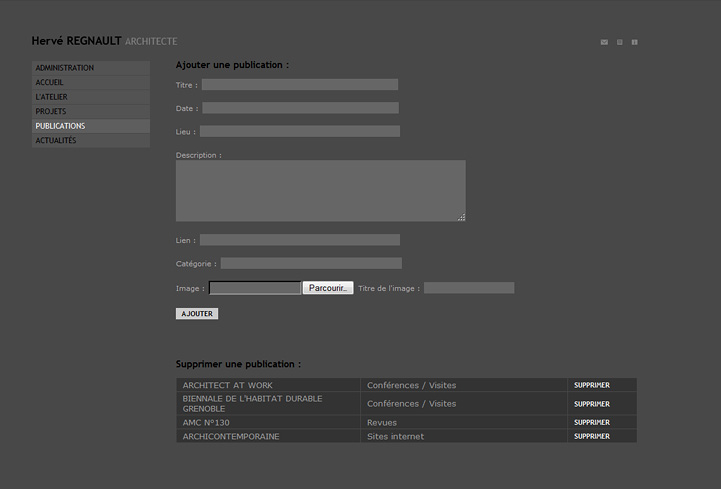Click the Hervé REGNAULT site title

76,41
